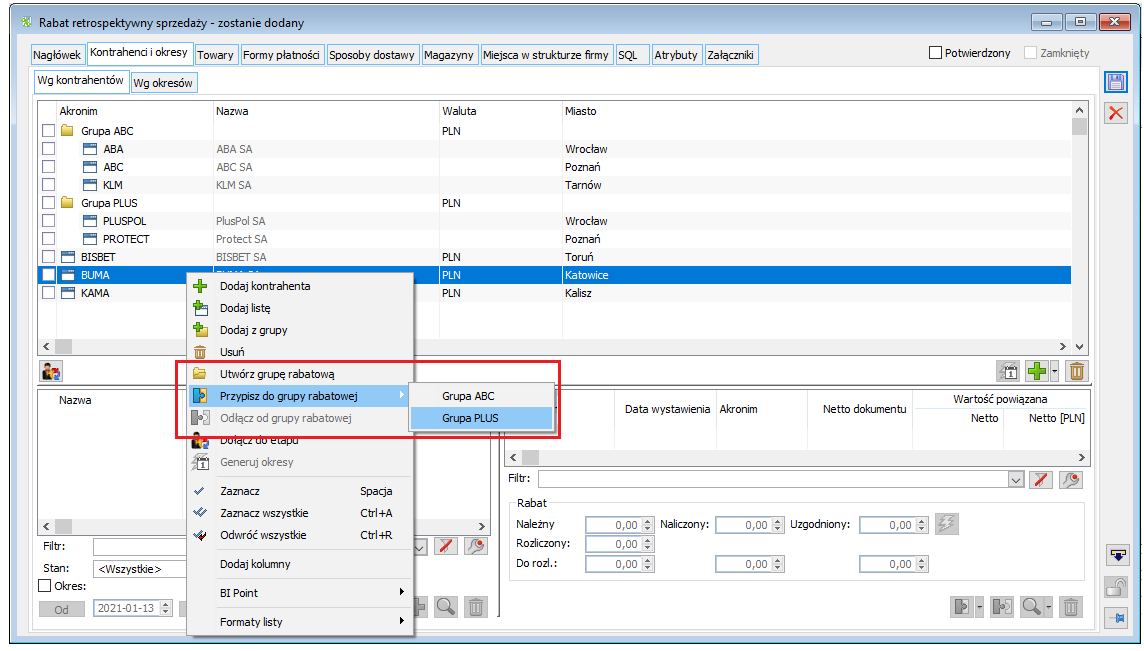Screen dimensions: 1144x651
Task: Click the filter builder wrench icon in right panel
Action: click(1070, 479)
